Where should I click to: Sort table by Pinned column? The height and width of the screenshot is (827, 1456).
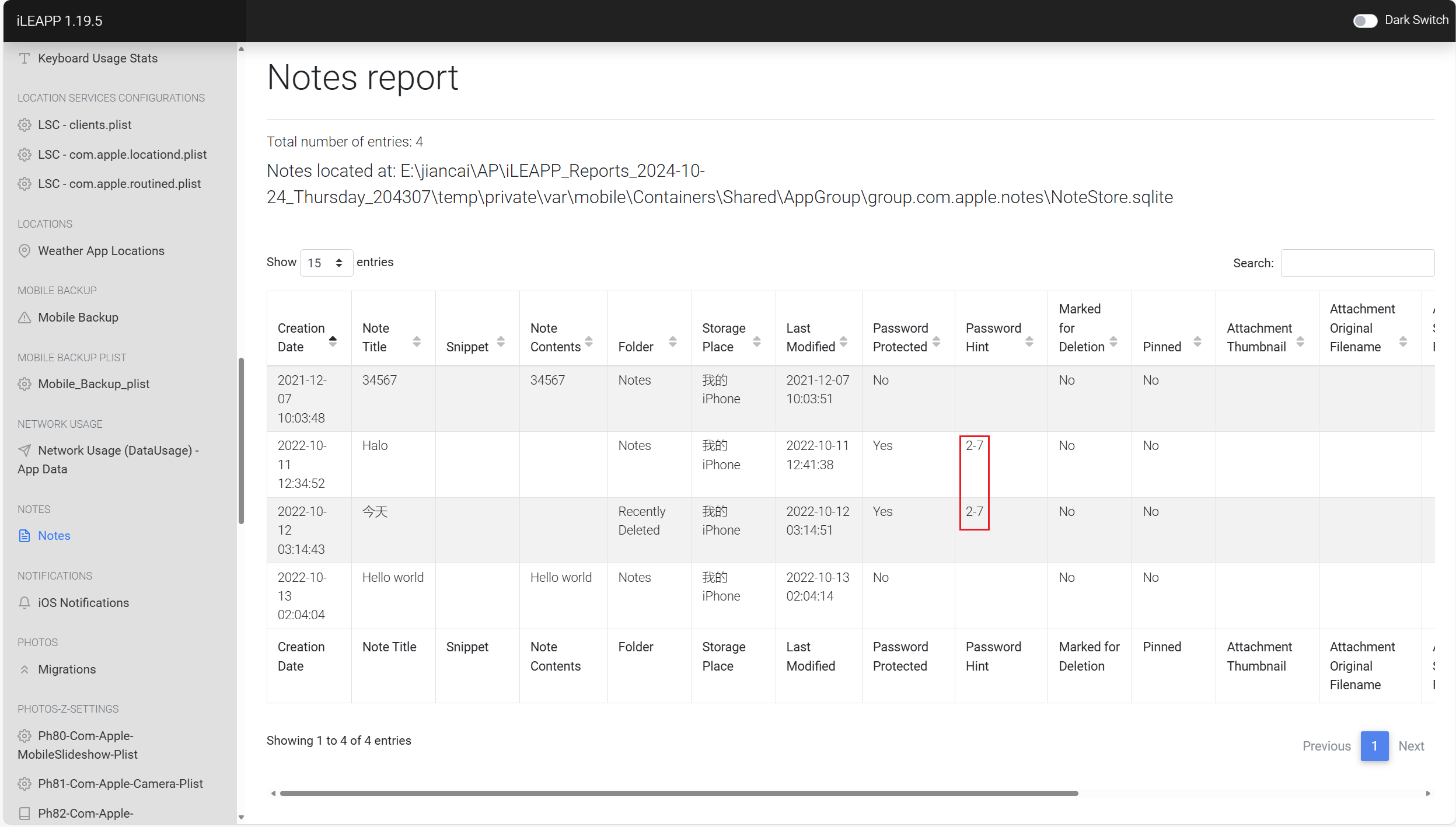tap(1174, 329)
